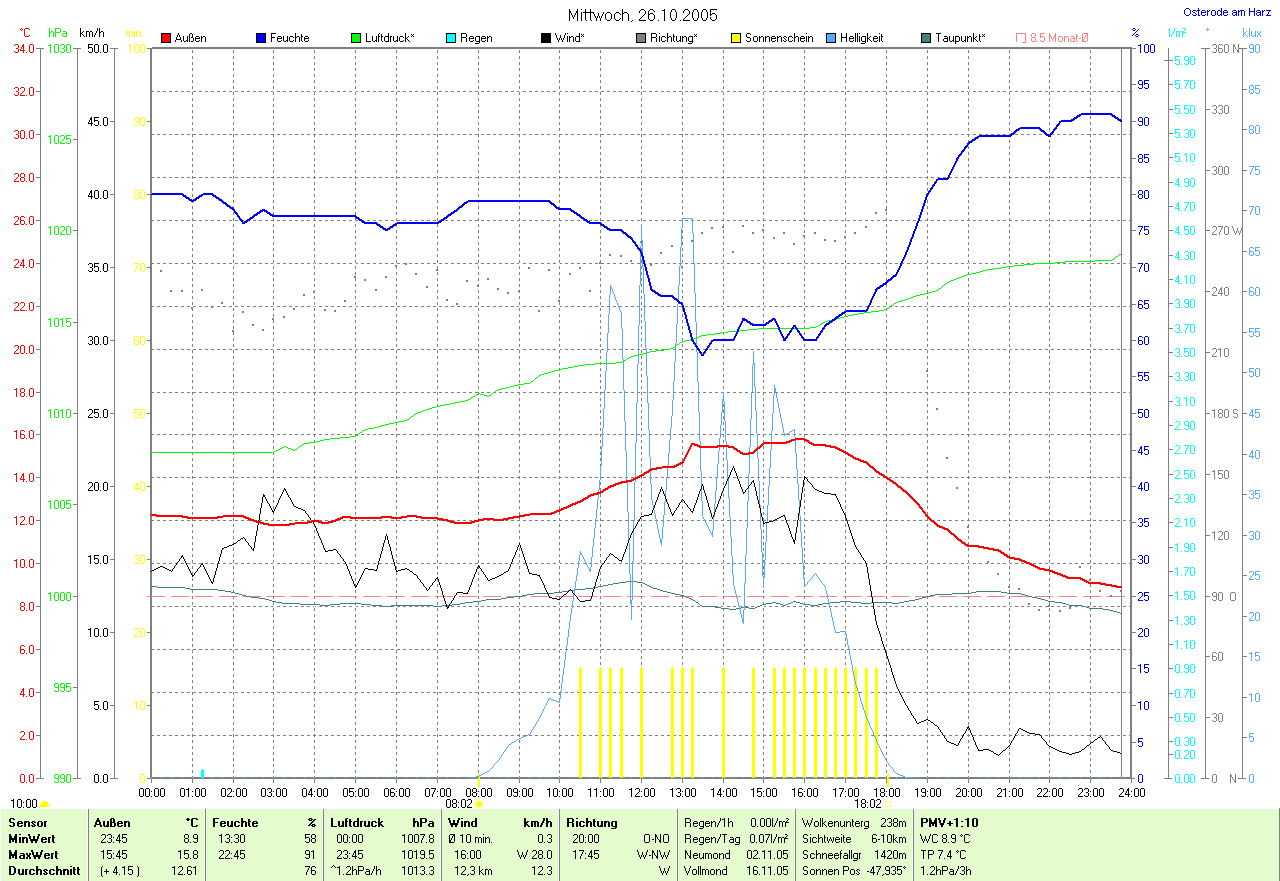
Task: Click the blue Feuchte legend square
Action: pyautogui.click(x=261, y=38)
